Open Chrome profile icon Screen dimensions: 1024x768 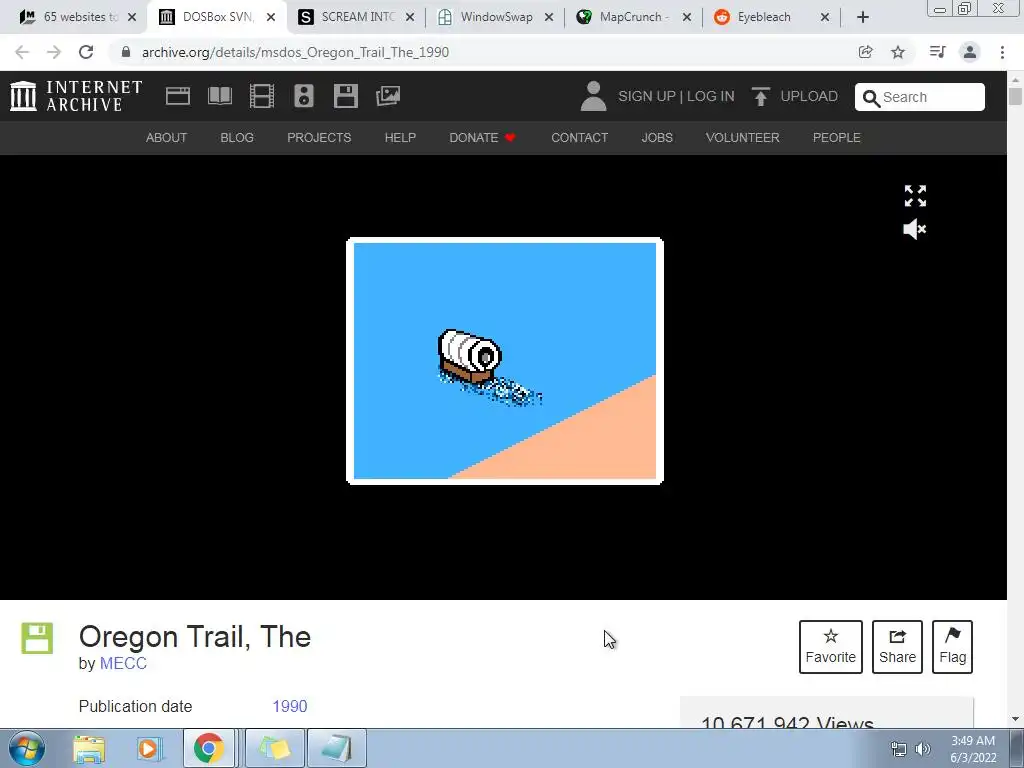click(x=970, y=52)
